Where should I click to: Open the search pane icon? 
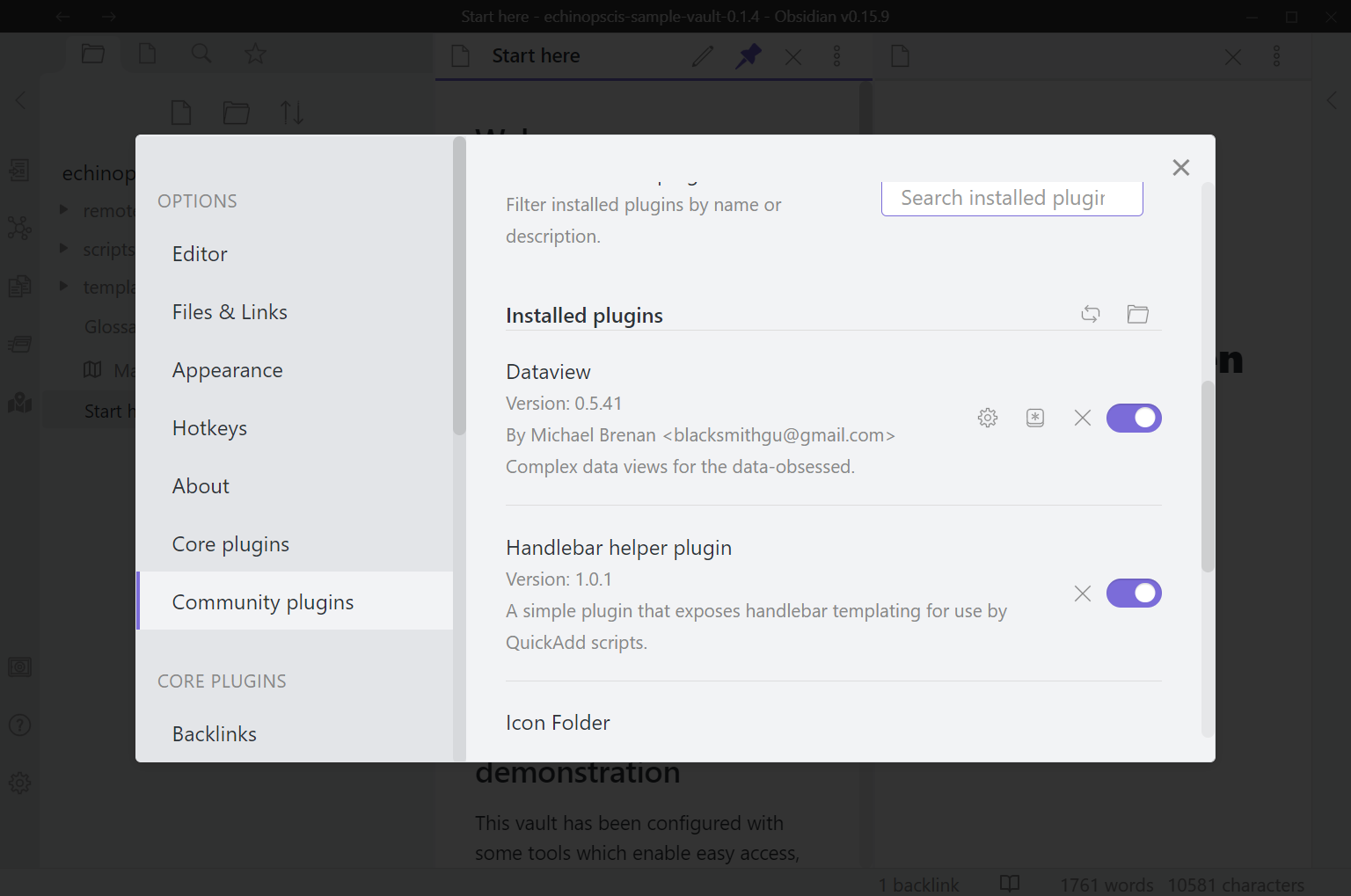201,55
